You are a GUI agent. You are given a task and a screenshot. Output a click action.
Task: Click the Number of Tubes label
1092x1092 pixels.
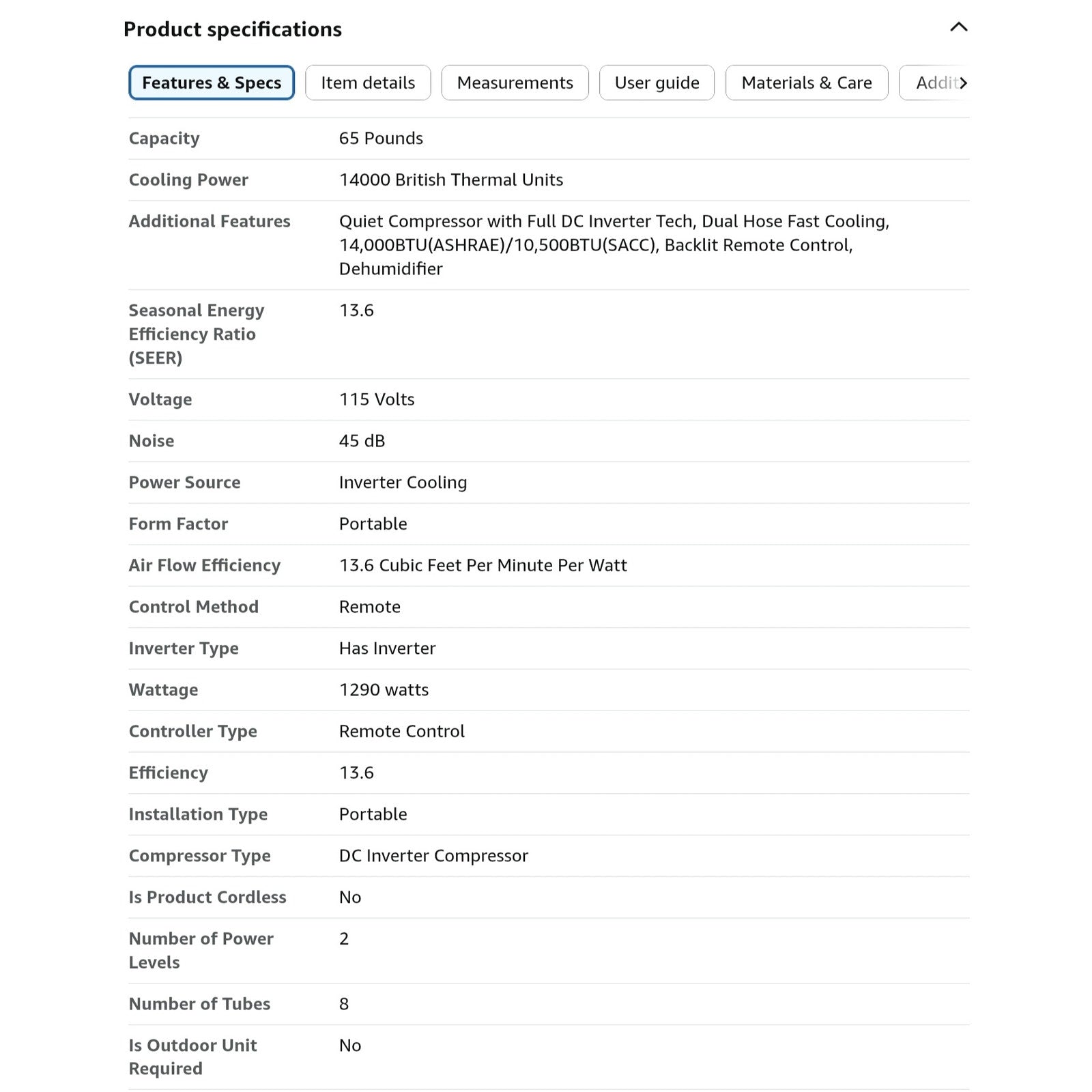coord(199,1004)
